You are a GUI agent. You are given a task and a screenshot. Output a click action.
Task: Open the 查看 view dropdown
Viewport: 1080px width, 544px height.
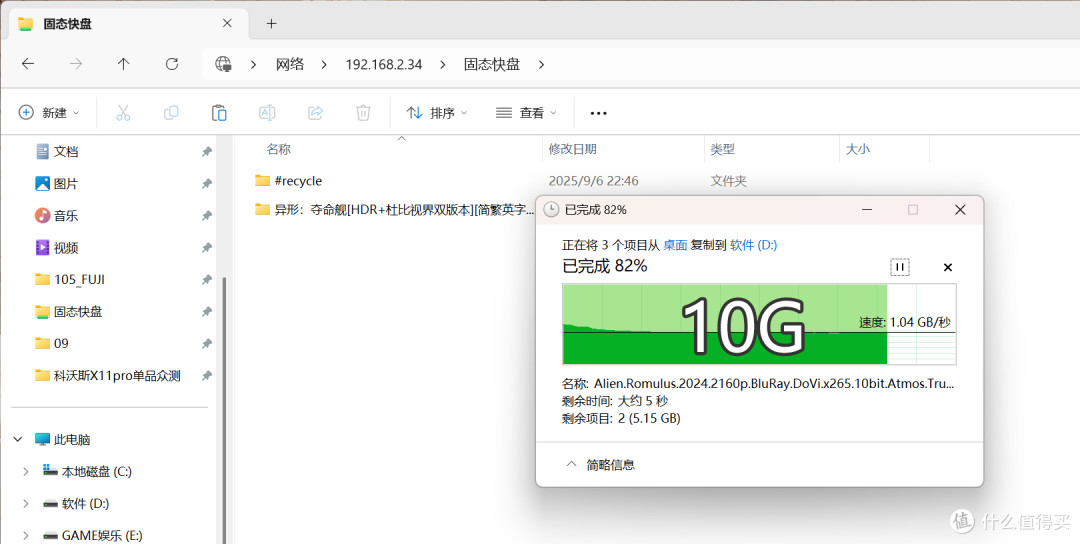tap(526, 113)
